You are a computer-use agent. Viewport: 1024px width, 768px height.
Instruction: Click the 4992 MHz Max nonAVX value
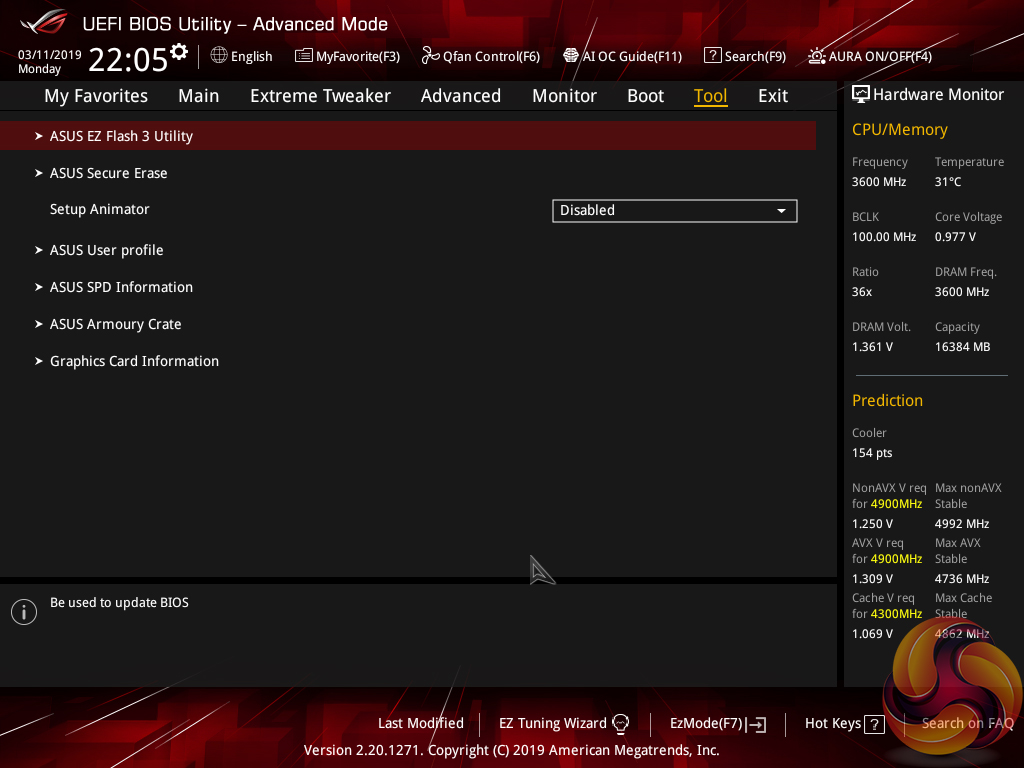tap(961, 524)
